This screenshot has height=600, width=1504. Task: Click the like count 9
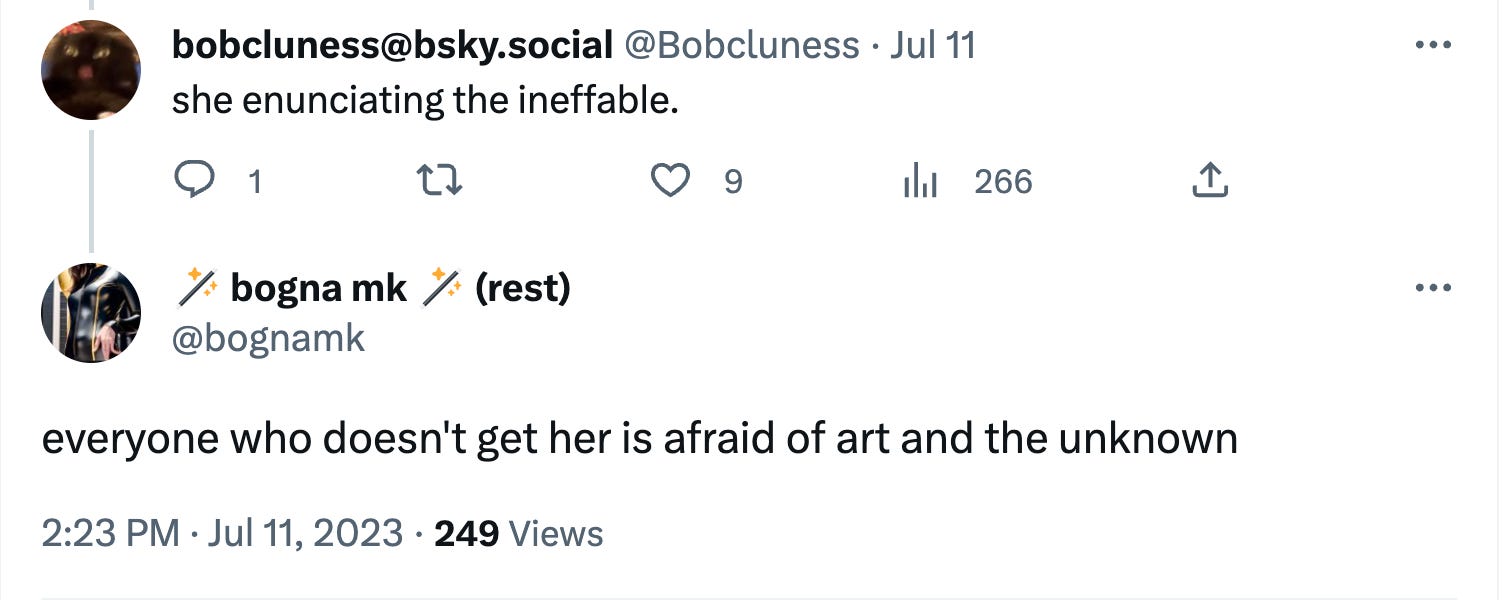coord(733,182)
